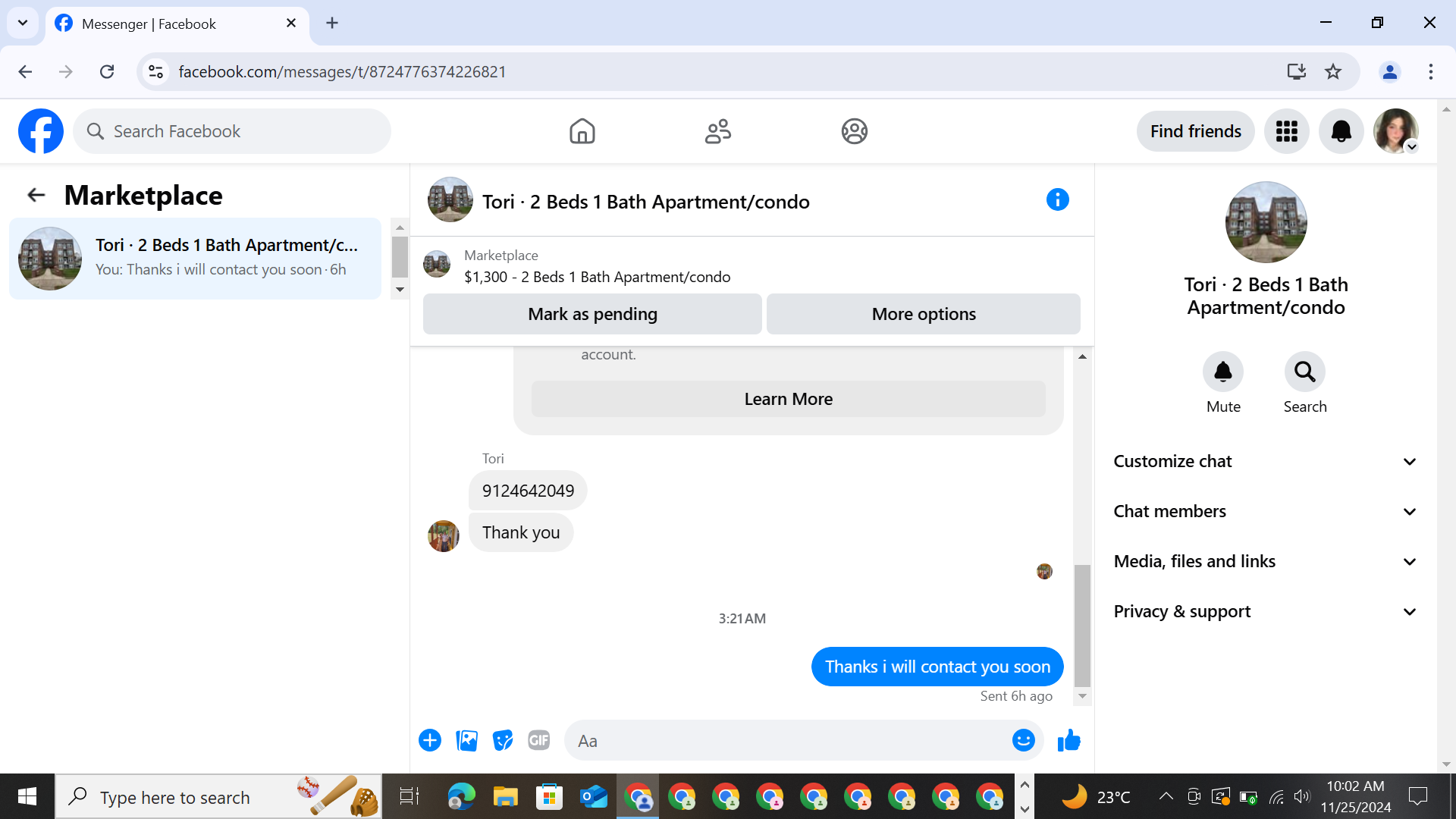The image size is (1456, 819).
Task: Go back in browser history
Action: (x=25, y=71)
